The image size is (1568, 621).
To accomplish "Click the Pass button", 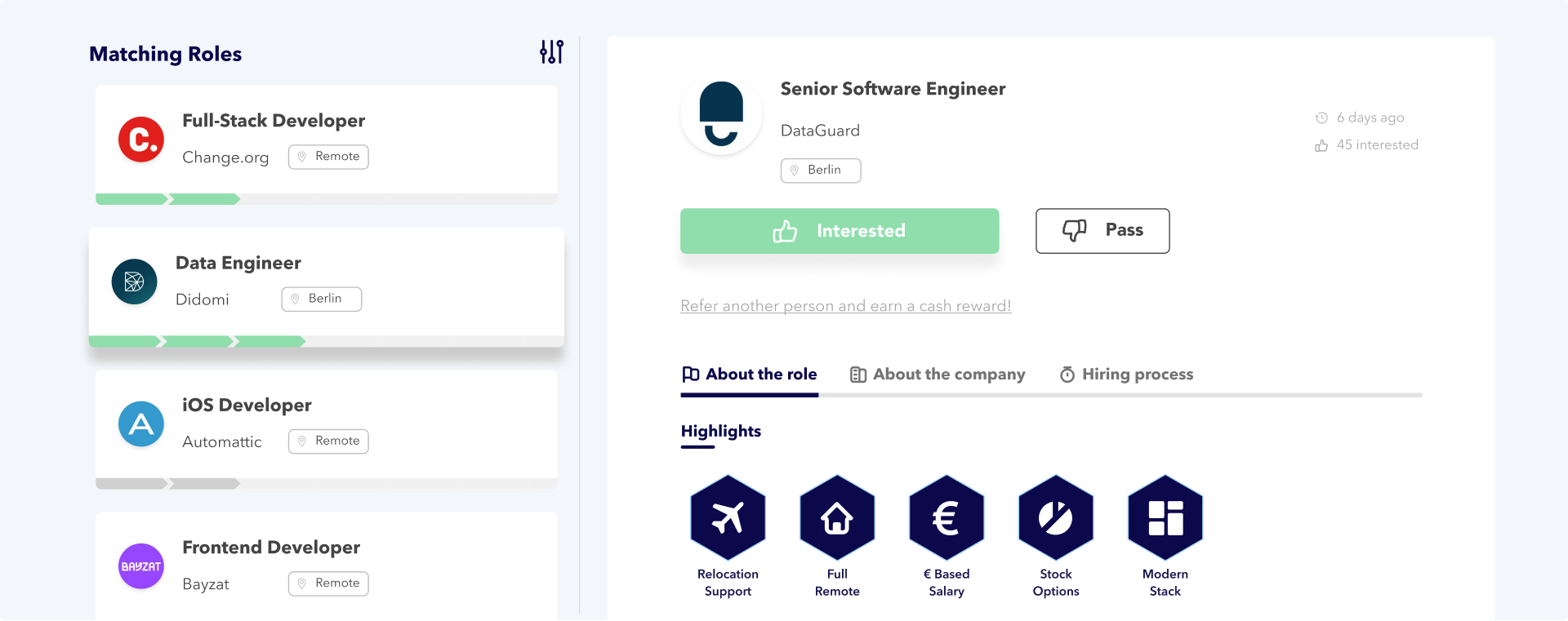I will tap(1102, 231).
